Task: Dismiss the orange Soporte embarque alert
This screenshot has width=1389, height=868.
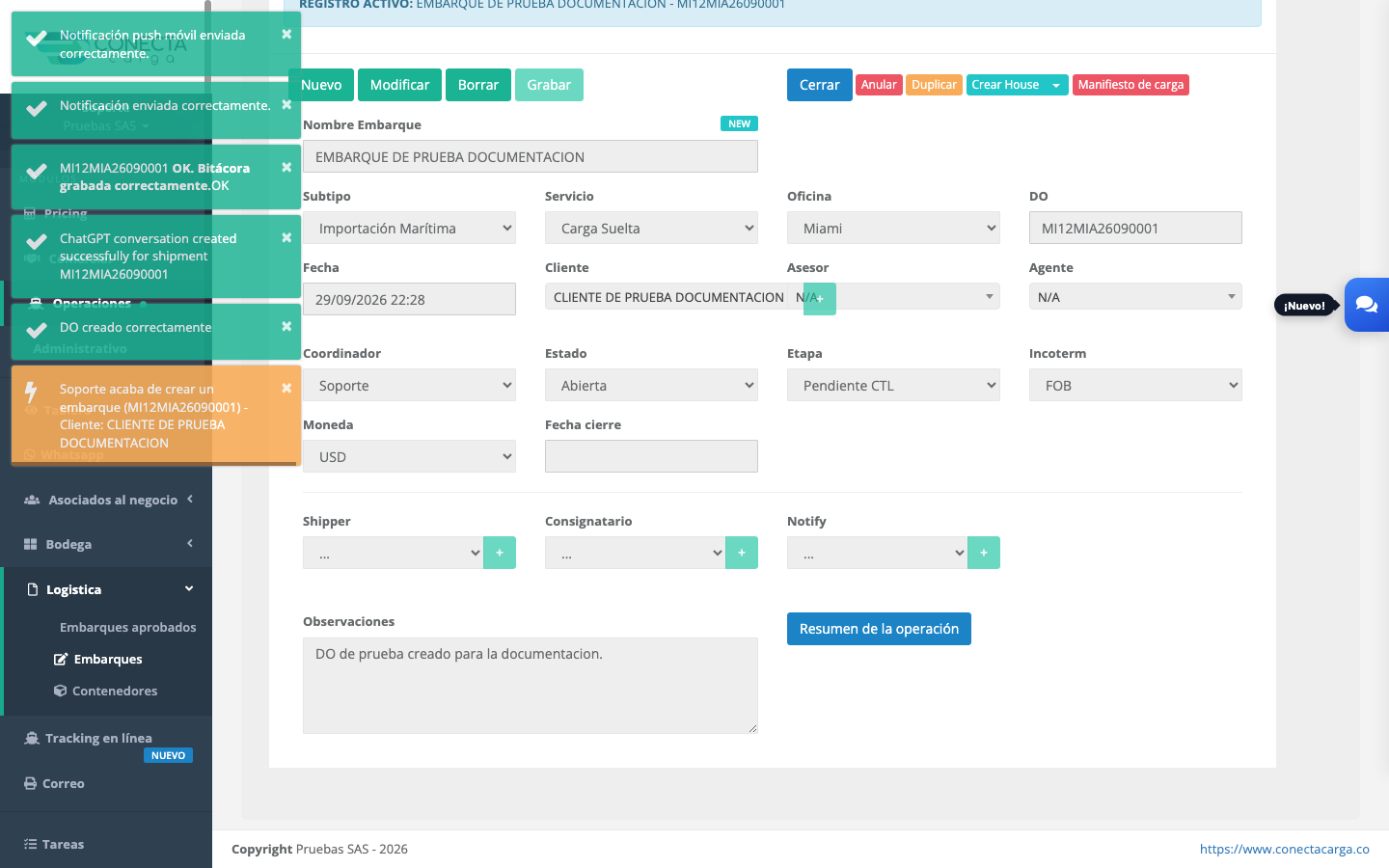Action: point(286,388)
